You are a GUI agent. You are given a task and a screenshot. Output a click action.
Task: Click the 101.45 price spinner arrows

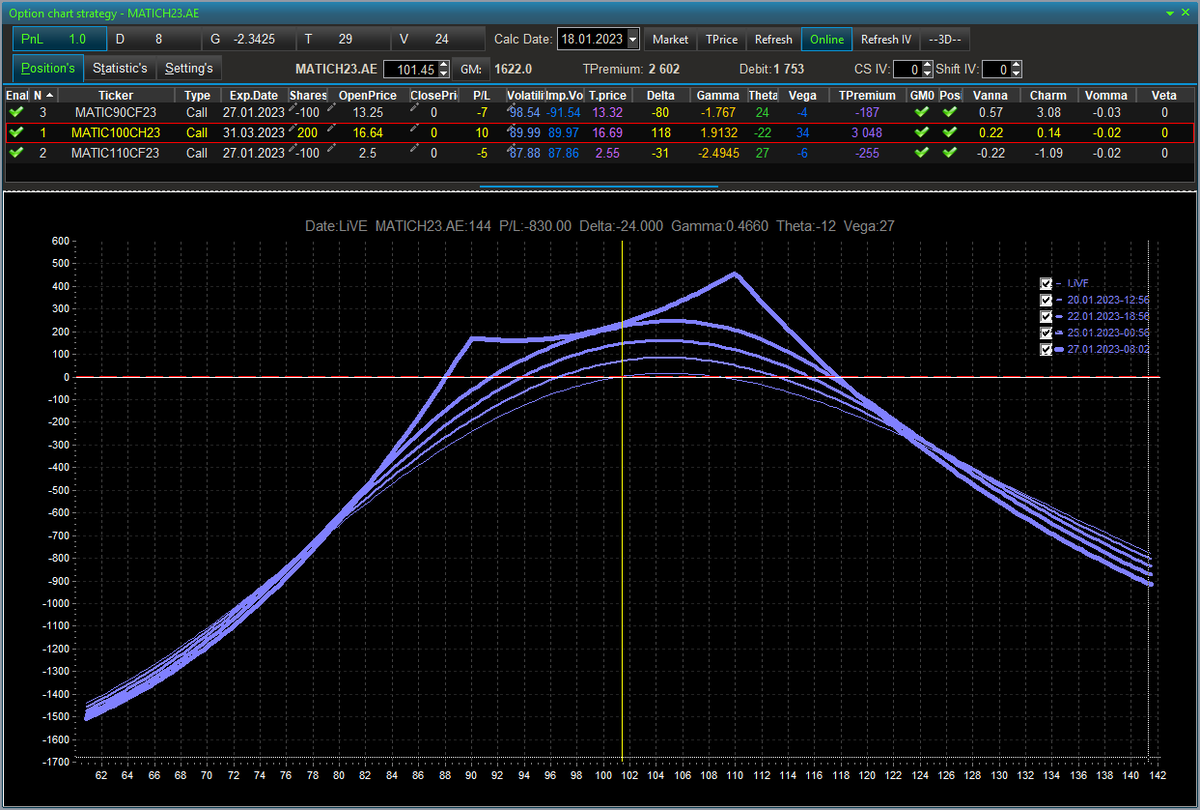(x=444, y=69)
